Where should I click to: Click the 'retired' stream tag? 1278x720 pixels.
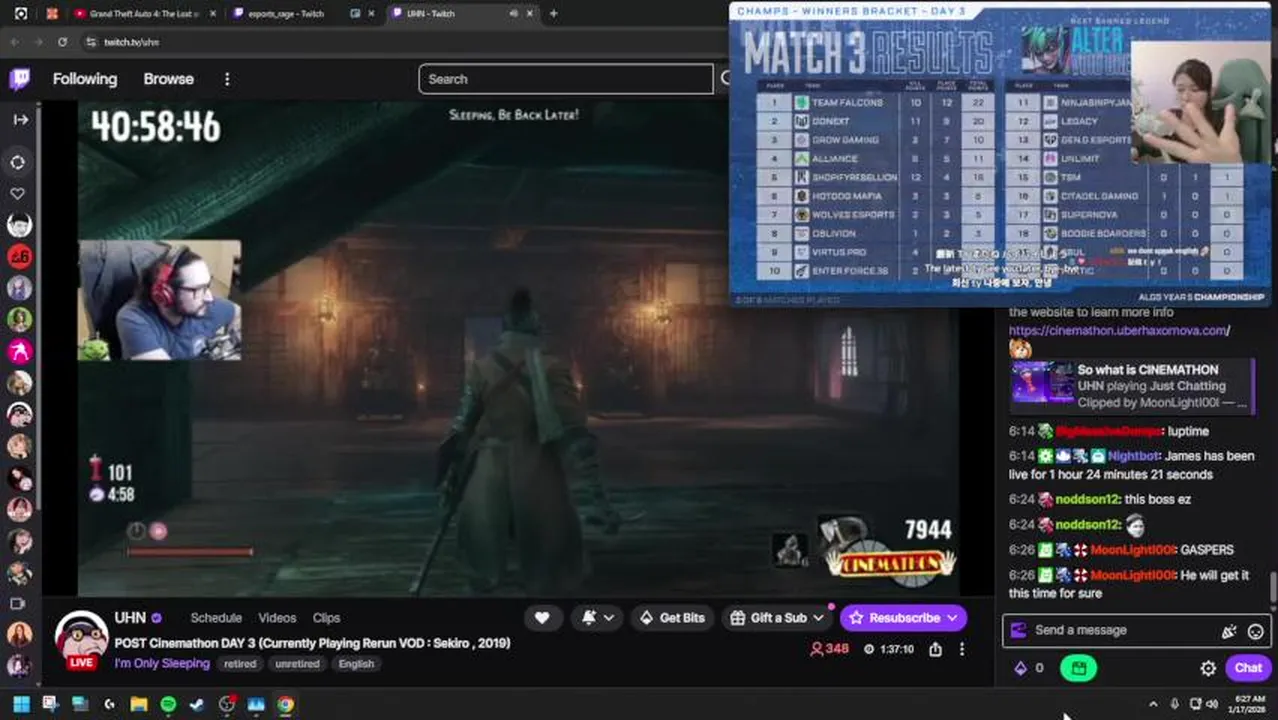[x=240, y=664]
